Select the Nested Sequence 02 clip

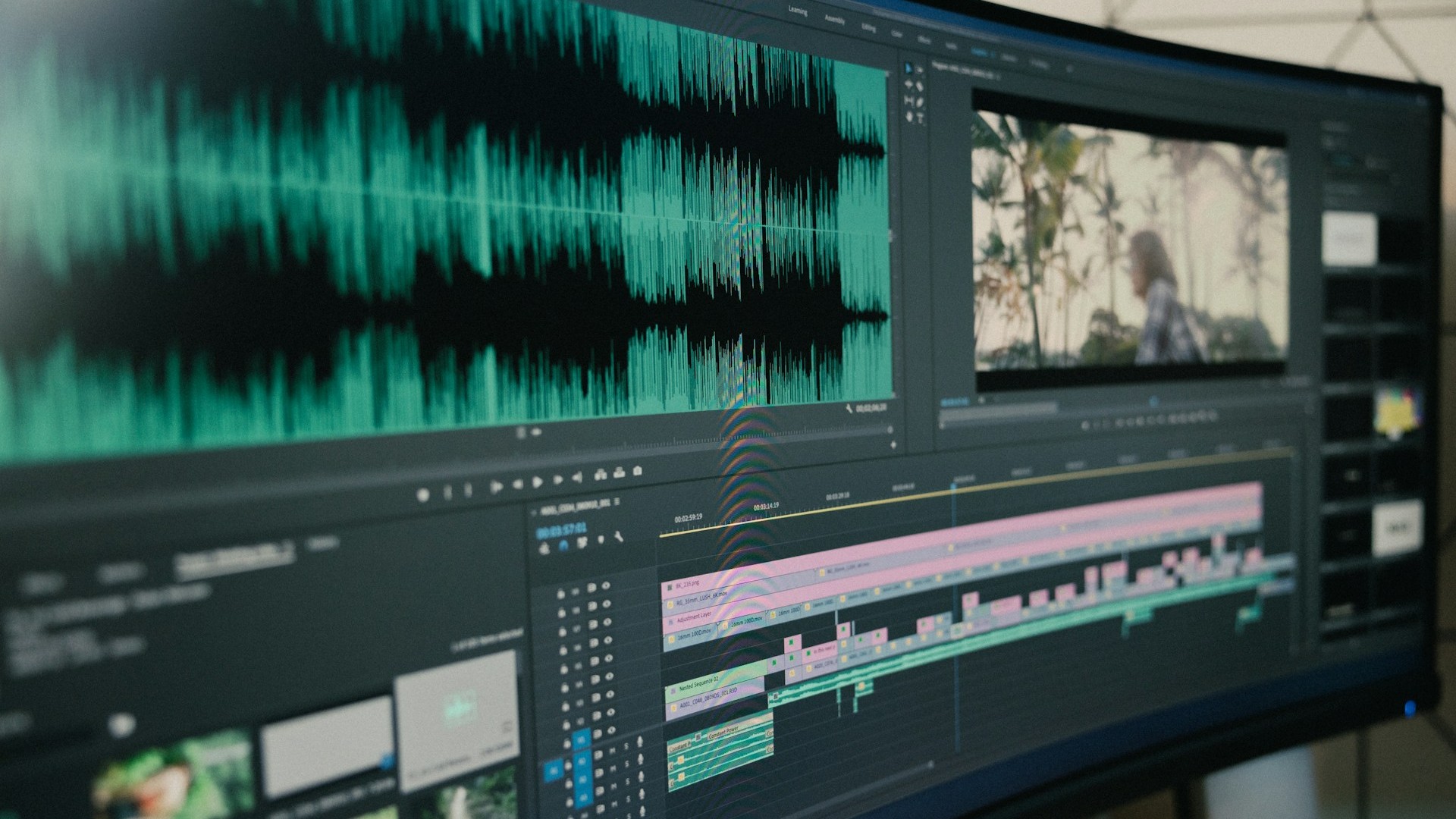(698, 686)
